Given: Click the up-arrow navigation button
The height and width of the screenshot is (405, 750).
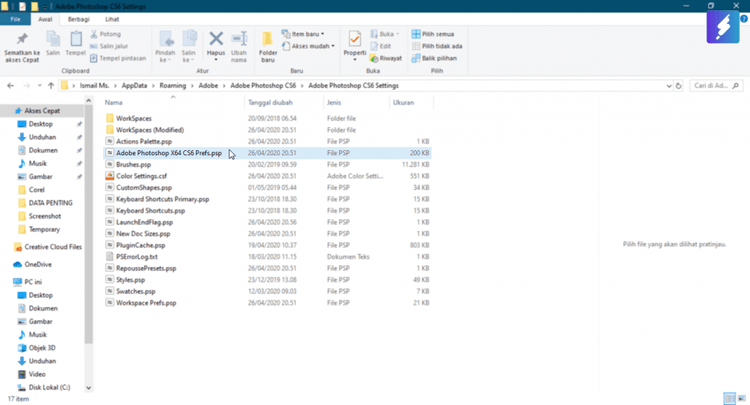Looking at the screenshot, I should point(51,87).
